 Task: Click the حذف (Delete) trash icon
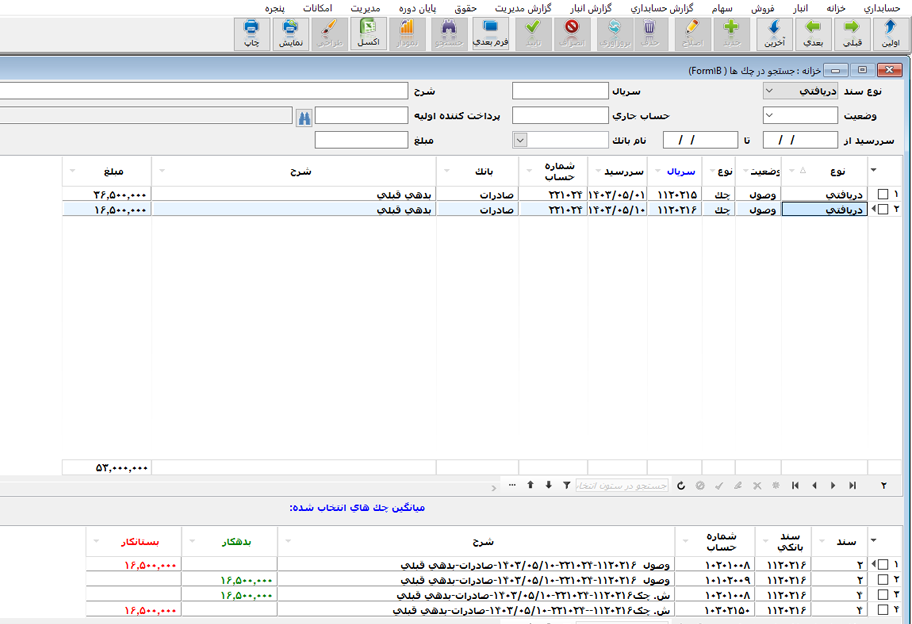(650, 34)
